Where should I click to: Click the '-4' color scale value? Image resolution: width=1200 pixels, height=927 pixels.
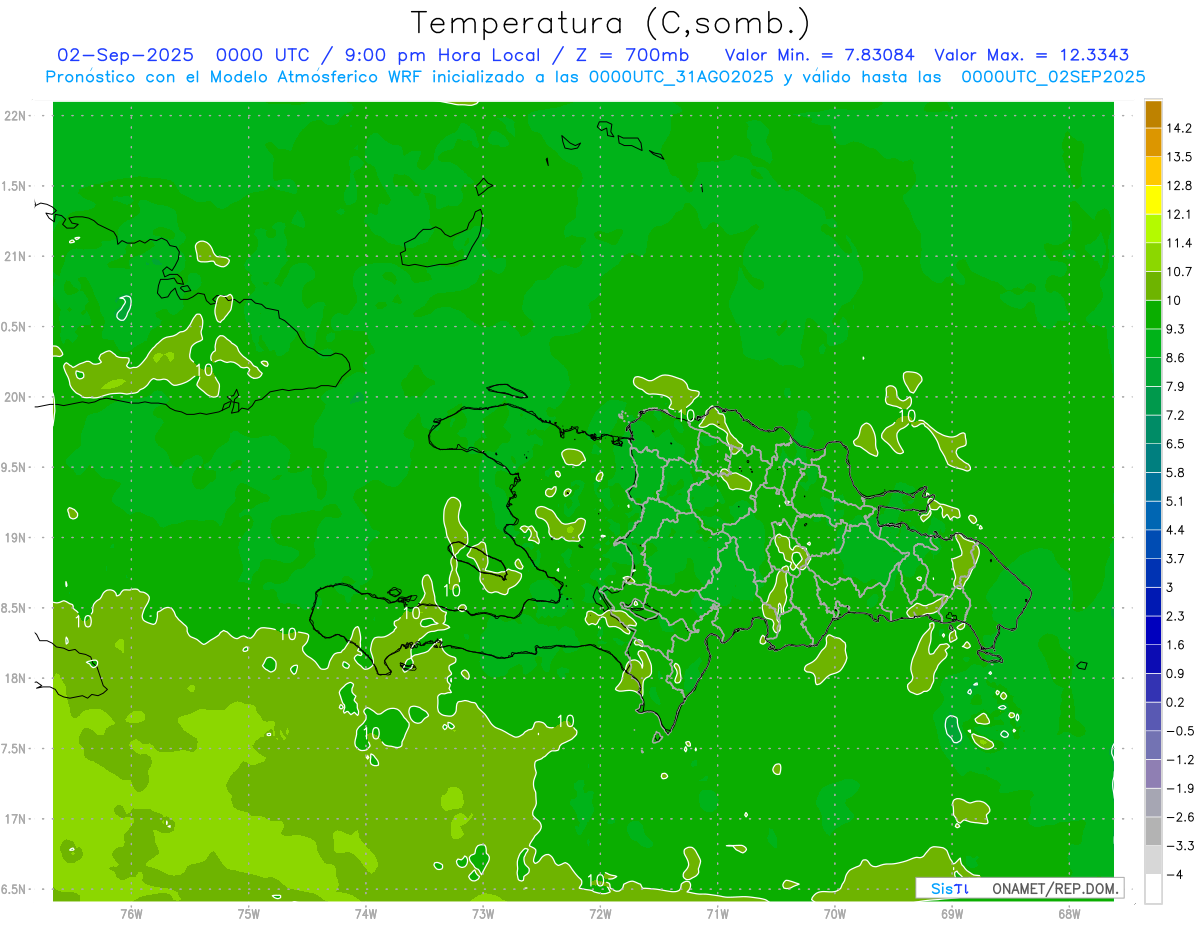(1175, 875)
